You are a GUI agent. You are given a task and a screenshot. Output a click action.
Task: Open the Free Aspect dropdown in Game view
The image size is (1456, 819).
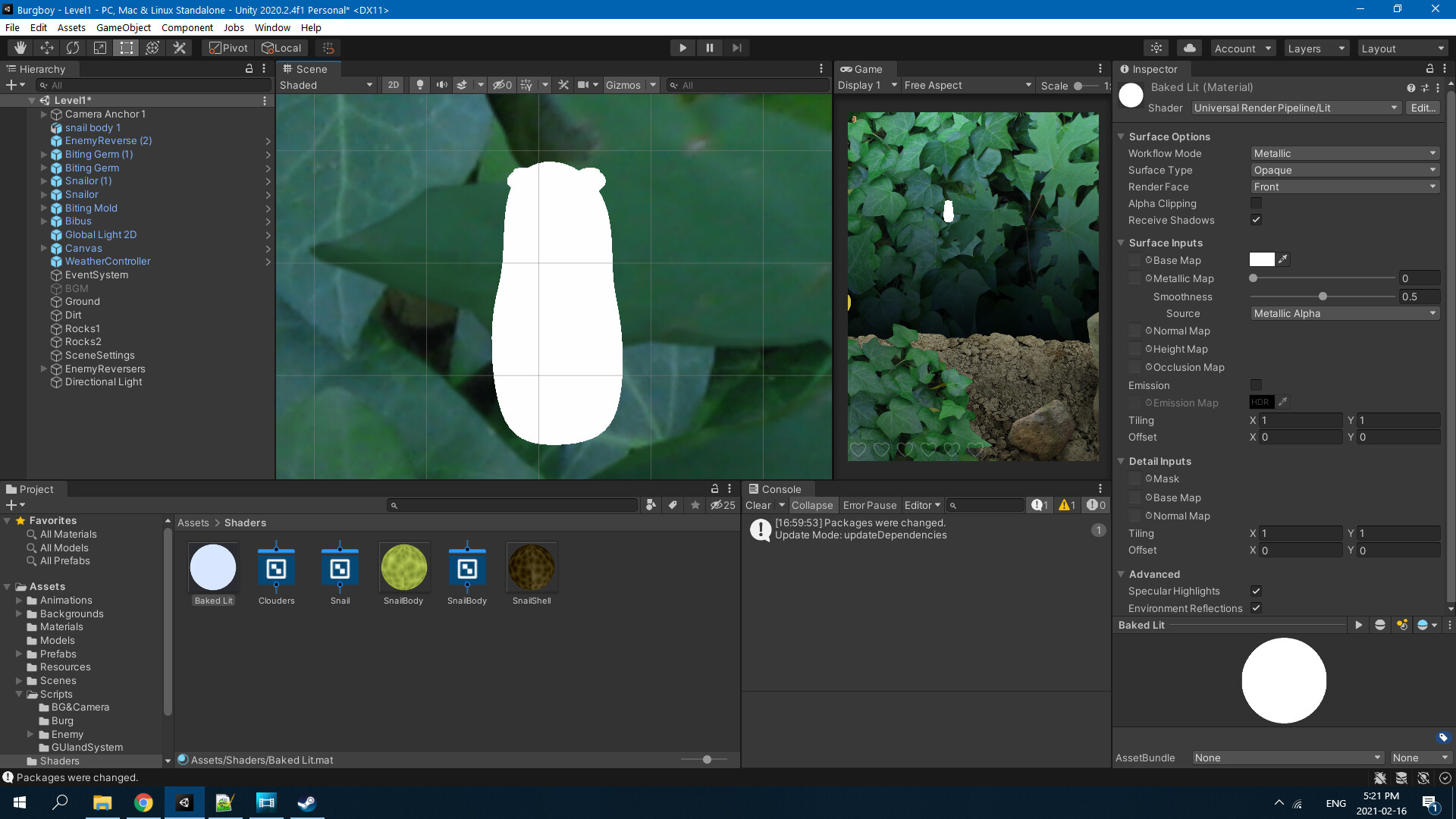click(x=967, y=85)
